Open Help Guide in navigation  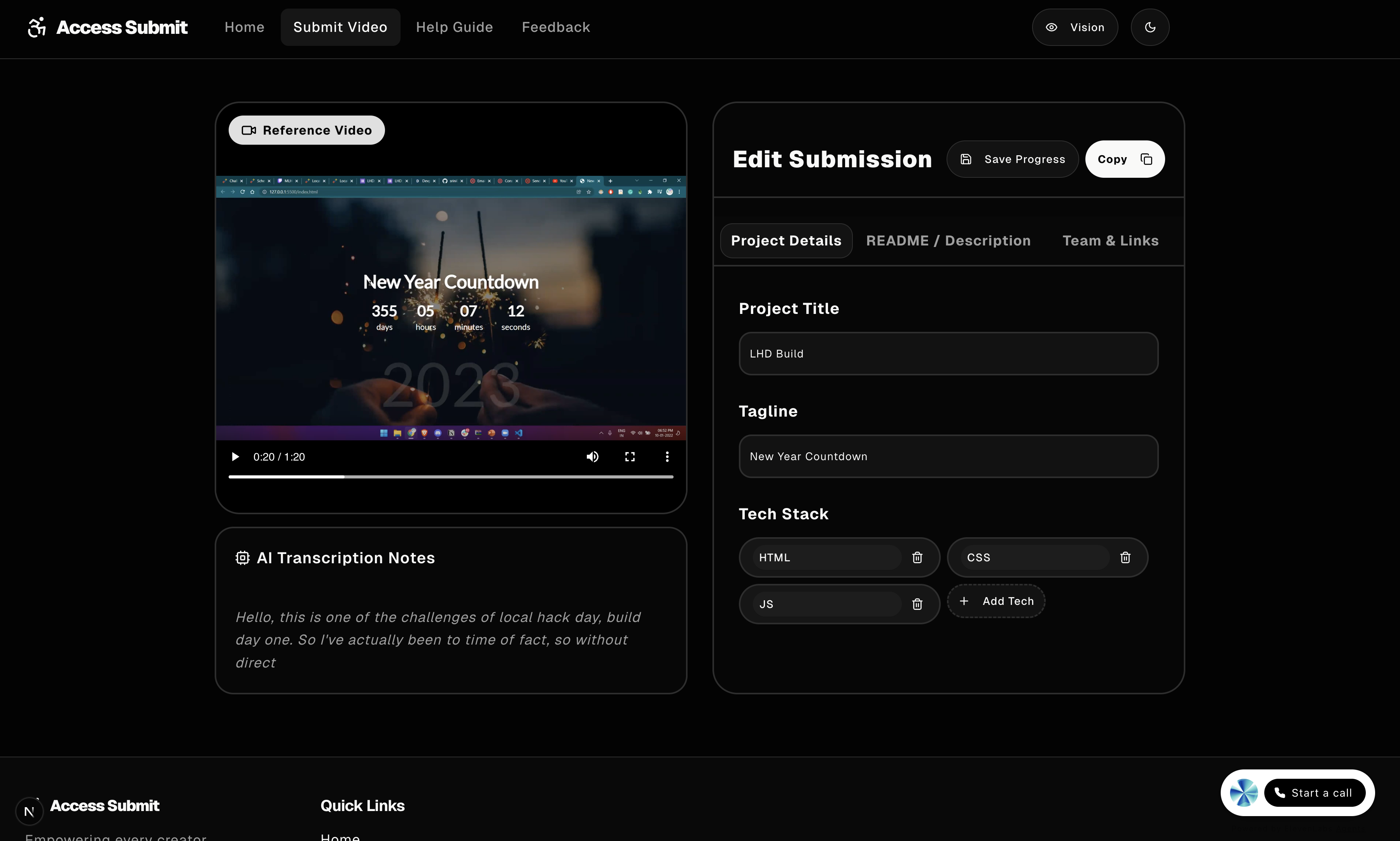tap(454, 27)
